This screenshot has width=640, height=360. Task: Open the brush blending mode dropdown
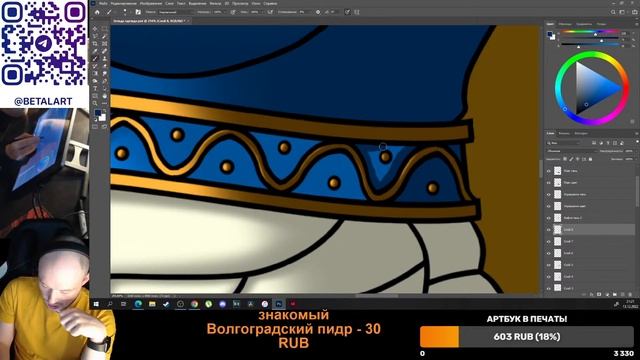pyautogui.click(x=176, y=12)
